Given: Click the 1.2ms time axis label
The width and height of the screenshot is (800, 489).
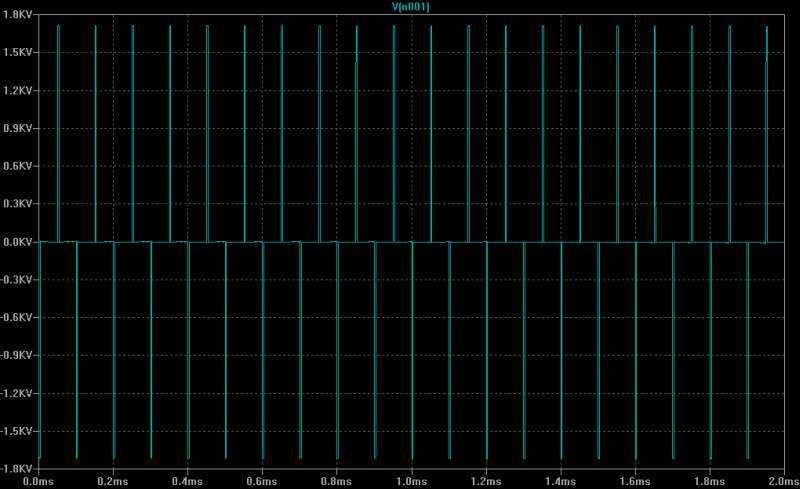Looking at the screenshot, I should (x=486, y=481).
